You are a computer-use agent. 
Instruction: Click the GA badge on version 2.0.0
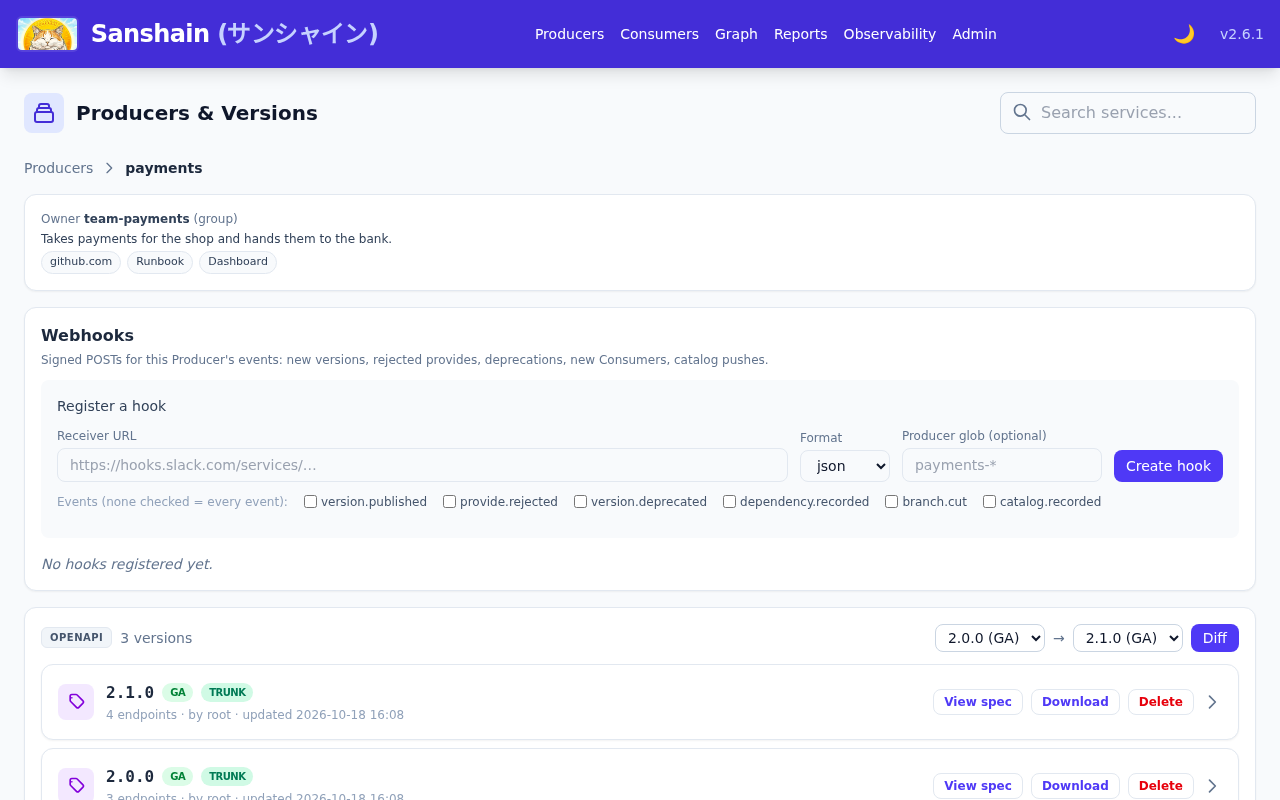177,776
